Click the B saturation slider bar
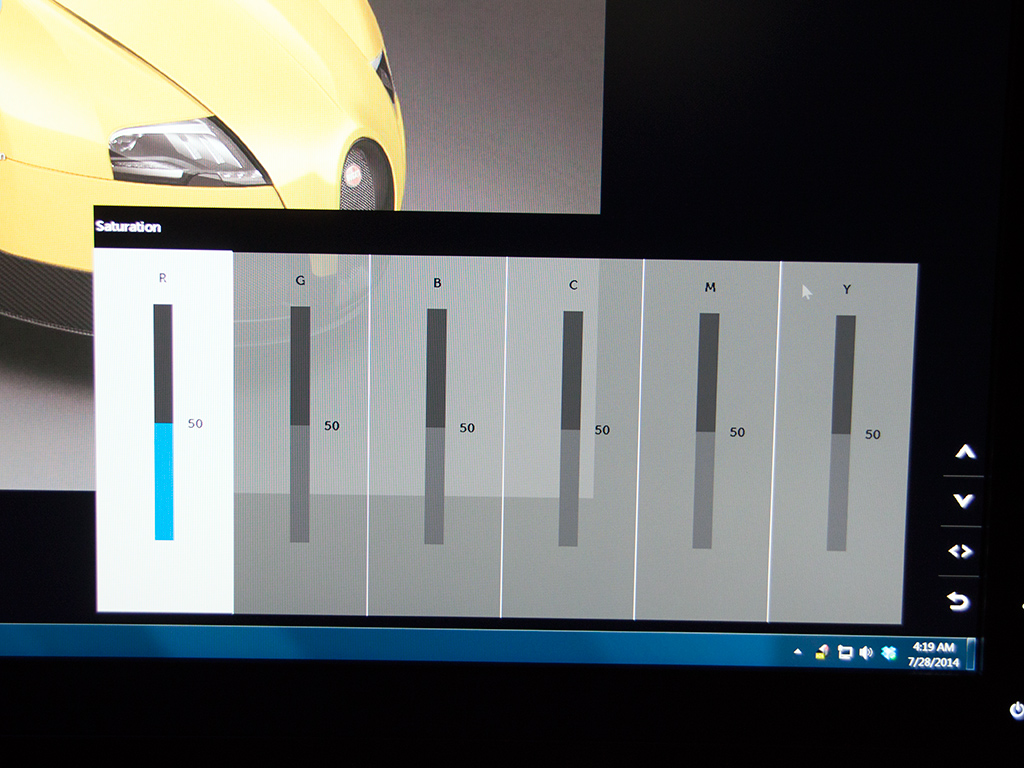1024x768 pixels. click(436, 426)
